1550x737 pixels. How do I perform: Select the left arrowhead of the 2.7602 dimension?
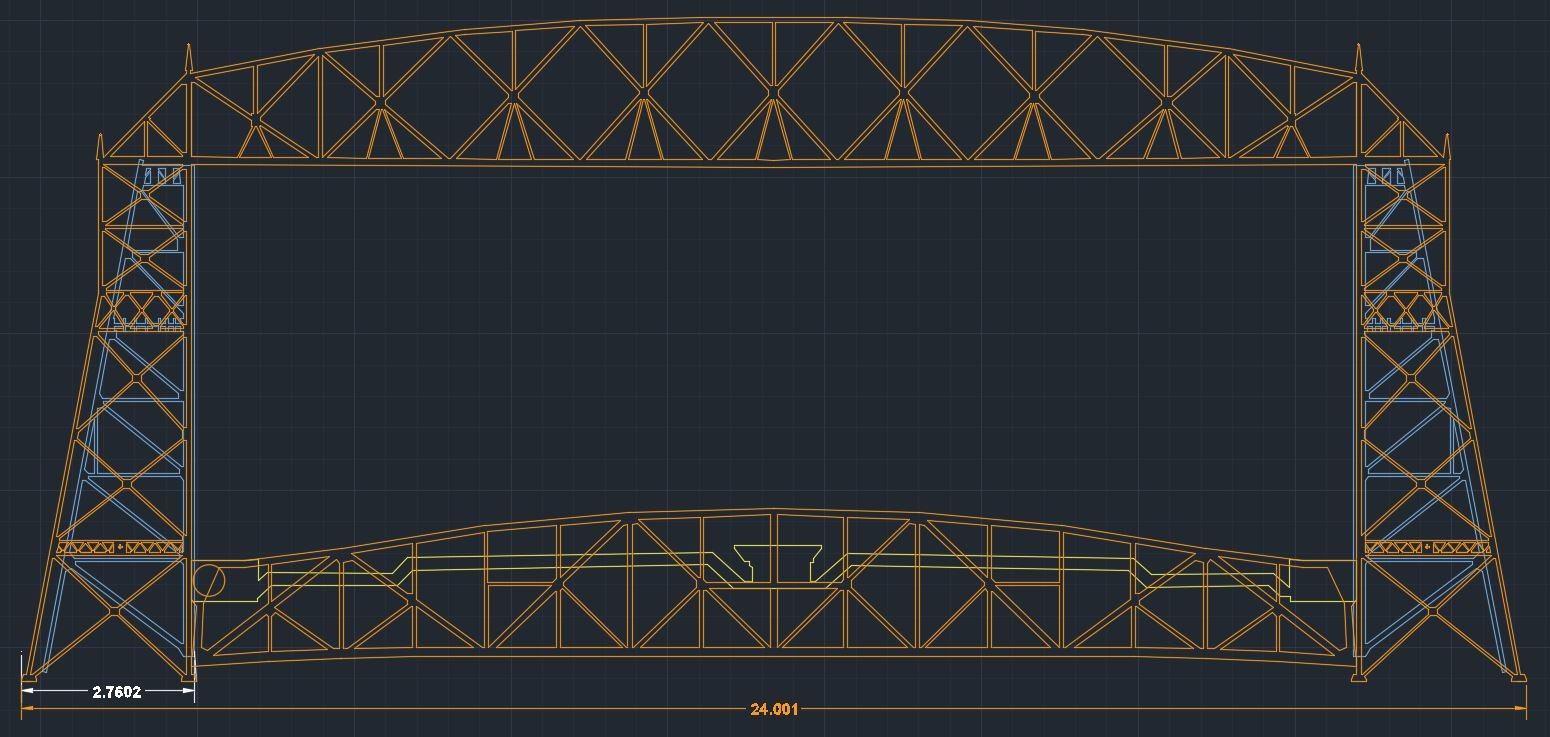(x=28, y=691)
